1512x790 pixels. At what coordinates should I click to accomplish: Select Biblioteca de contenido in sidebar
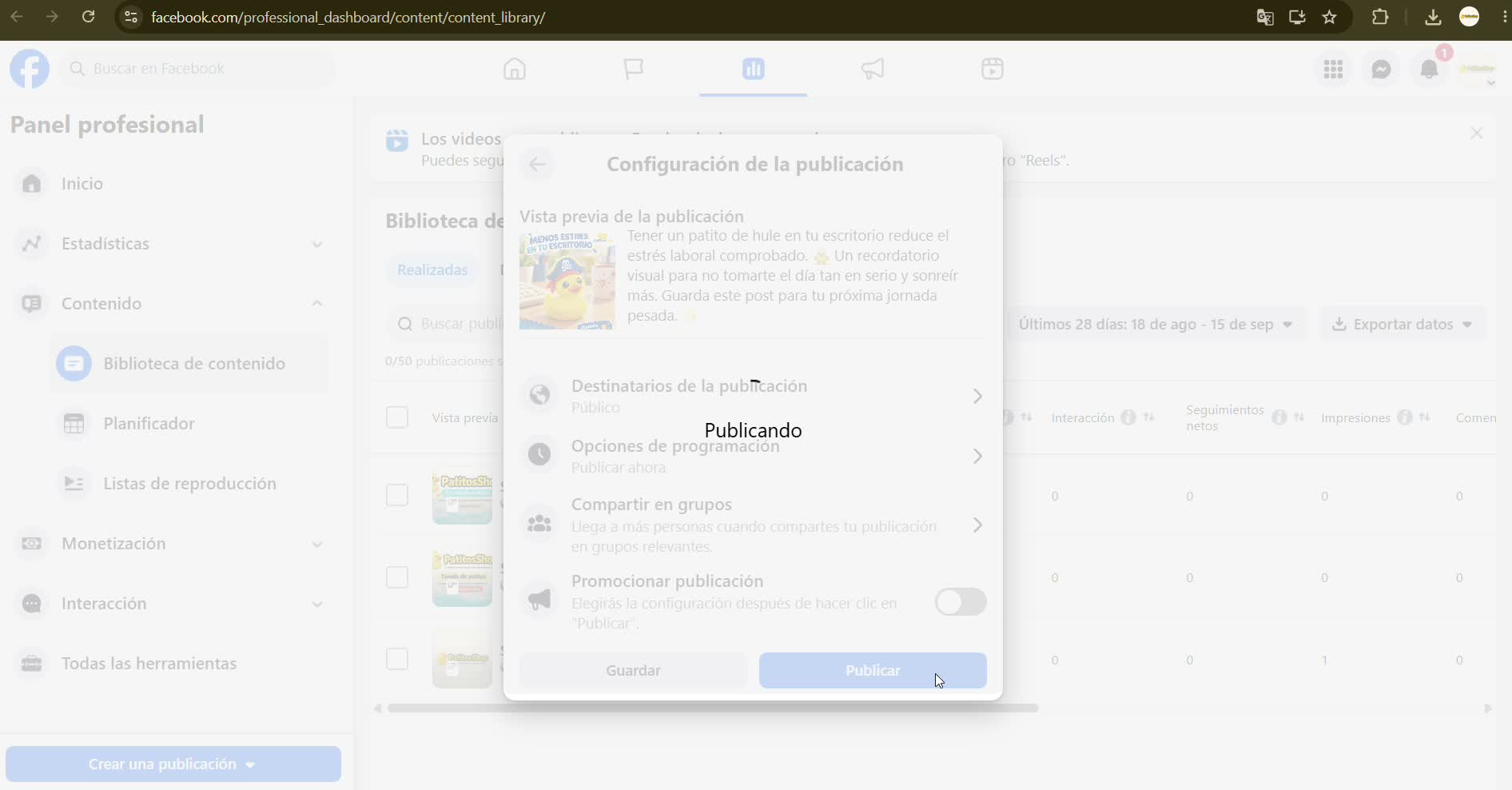[189, 364]
